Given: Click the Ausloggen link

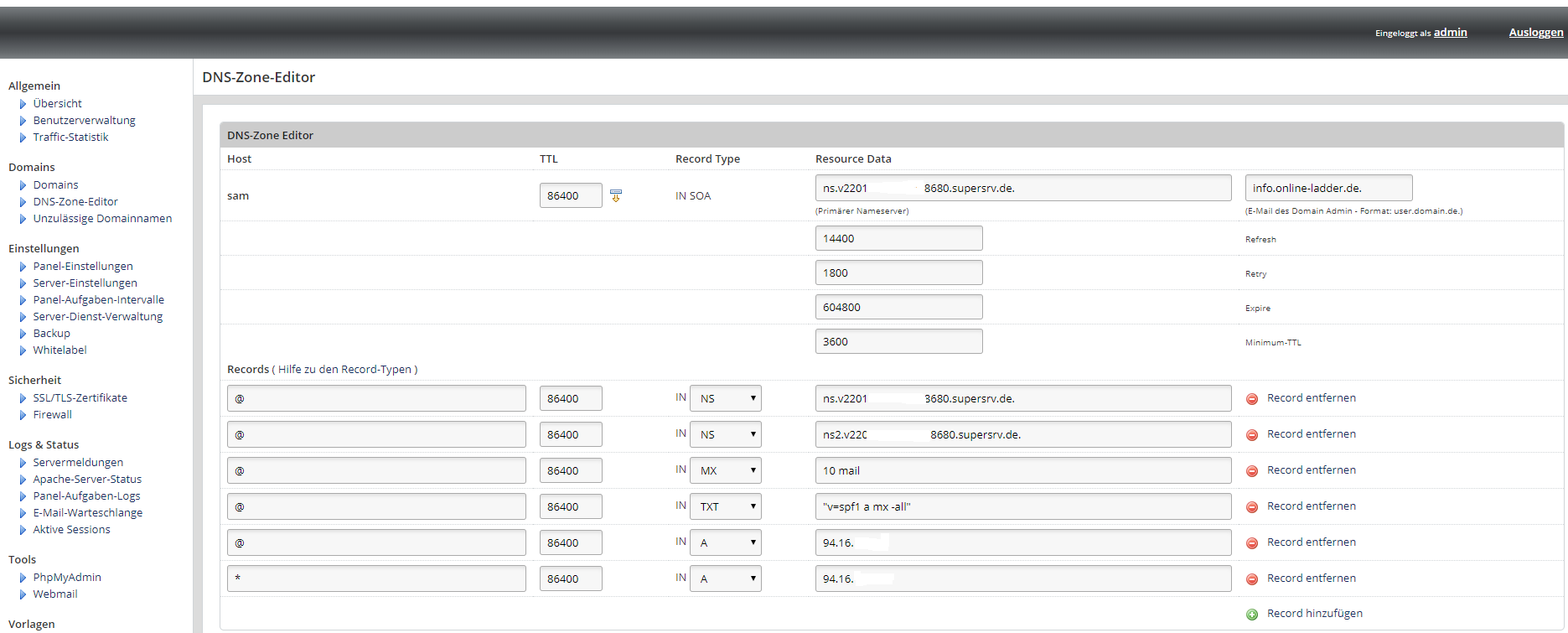Looking at the screenshot, I should tap(1535, 33).
